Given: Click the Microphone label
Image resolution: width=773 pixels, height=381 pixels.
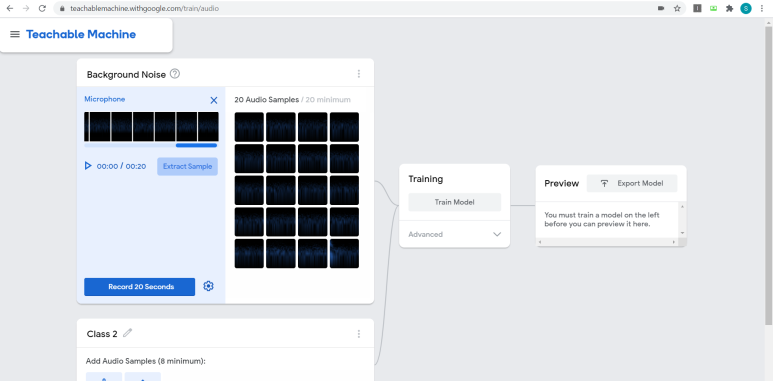Looking at the screenshot, I should [105, 99].
